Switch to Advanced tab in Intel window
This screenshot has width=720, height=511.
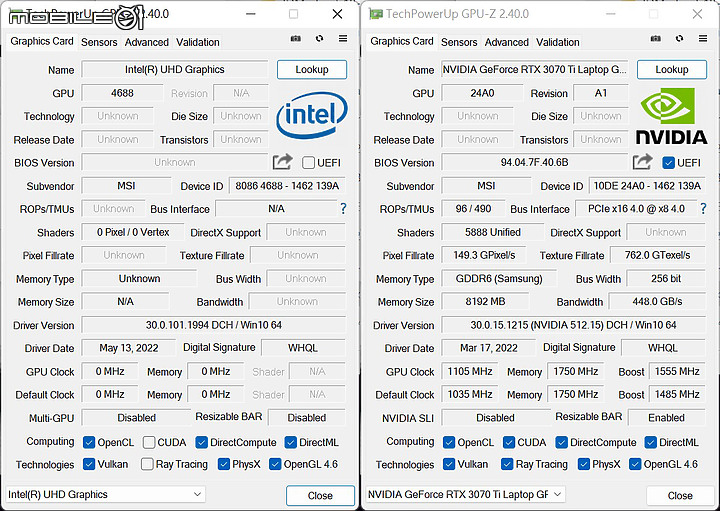pos(146,42)
